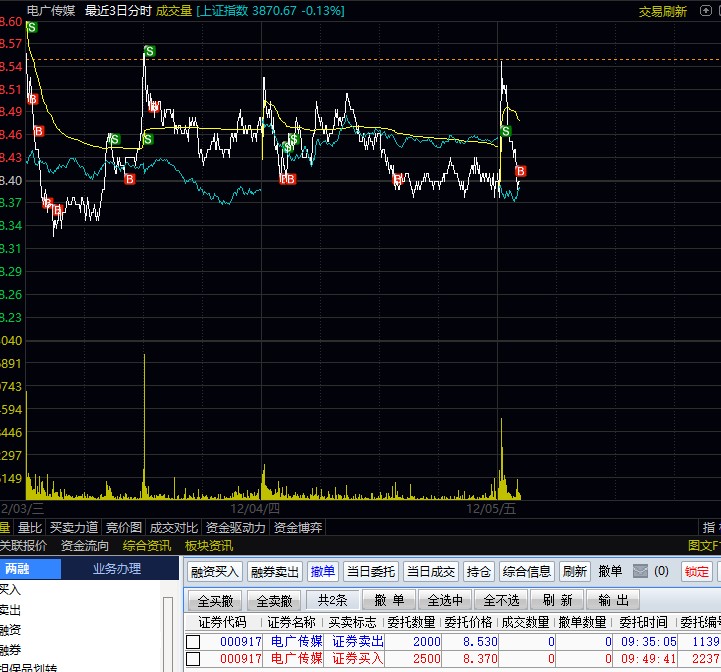Click the S marker at the 8.57 spike
Screen dimensions: 721x672
point(149,51)
